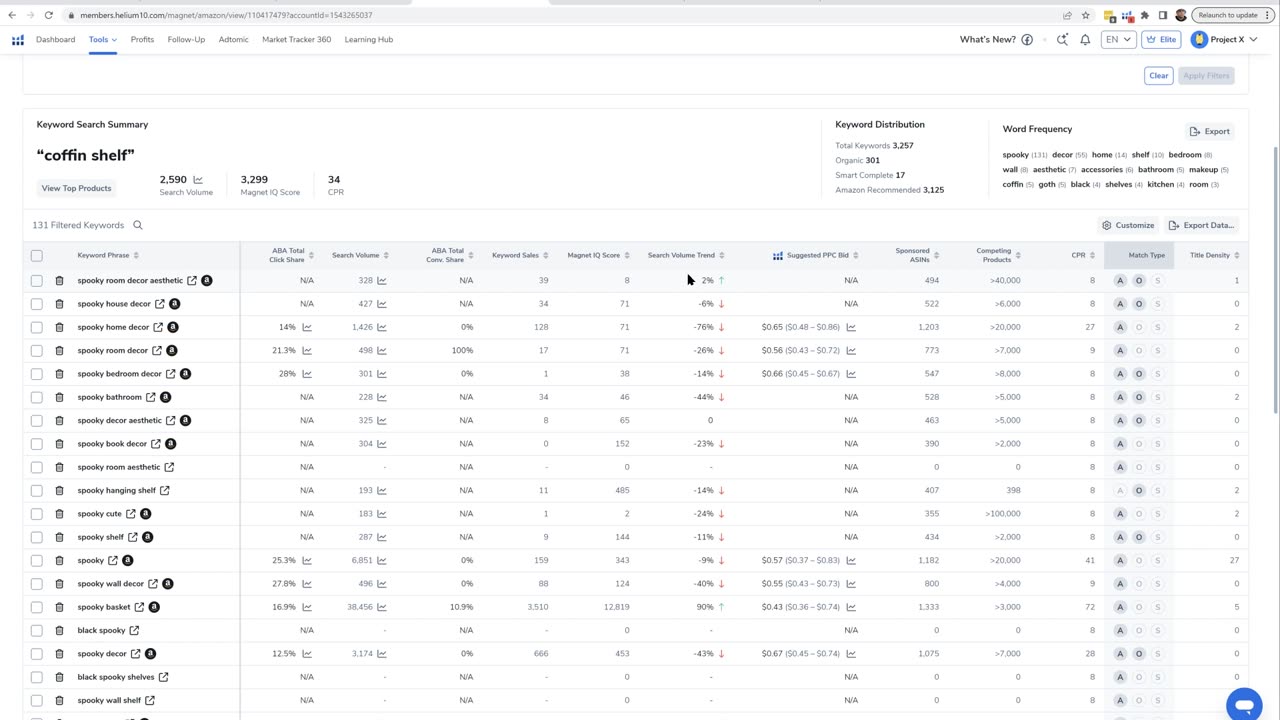
Task: Go to Market Tracker 360
Action: click(x=296, y=40)
